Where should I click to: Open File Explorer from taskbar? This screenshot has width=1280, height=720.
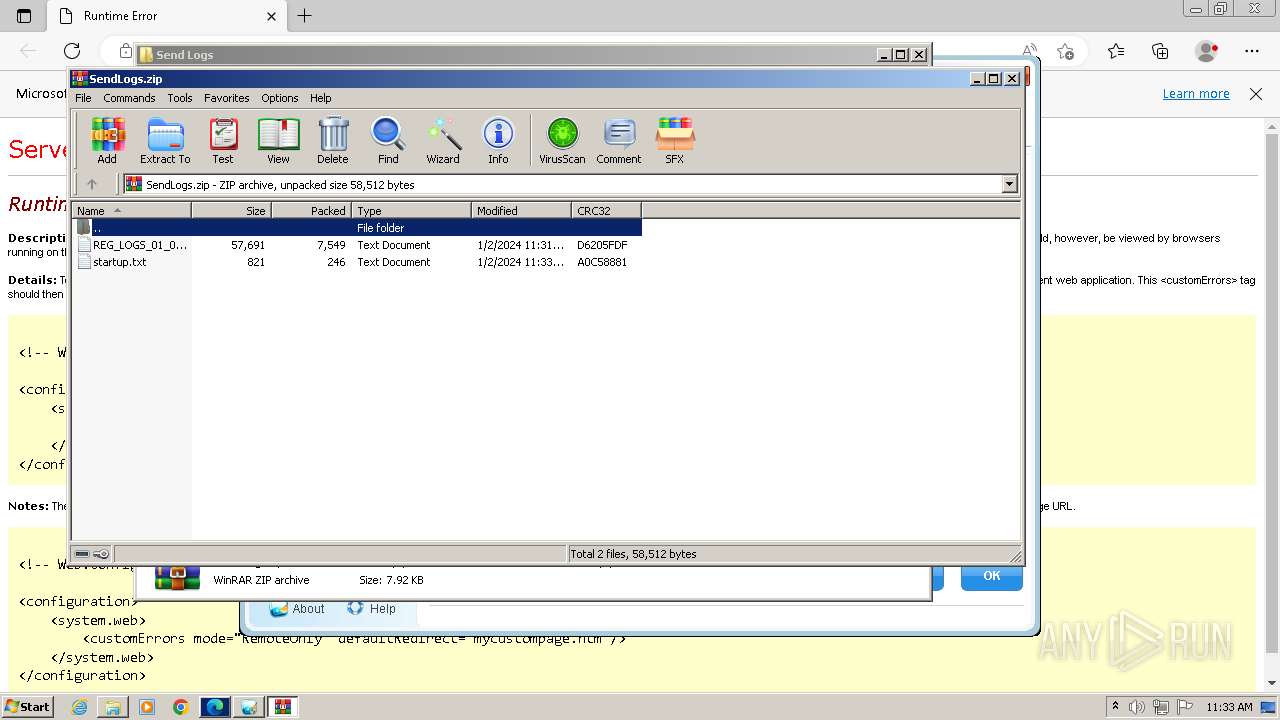pyautogui.click(x=113, y=707)
